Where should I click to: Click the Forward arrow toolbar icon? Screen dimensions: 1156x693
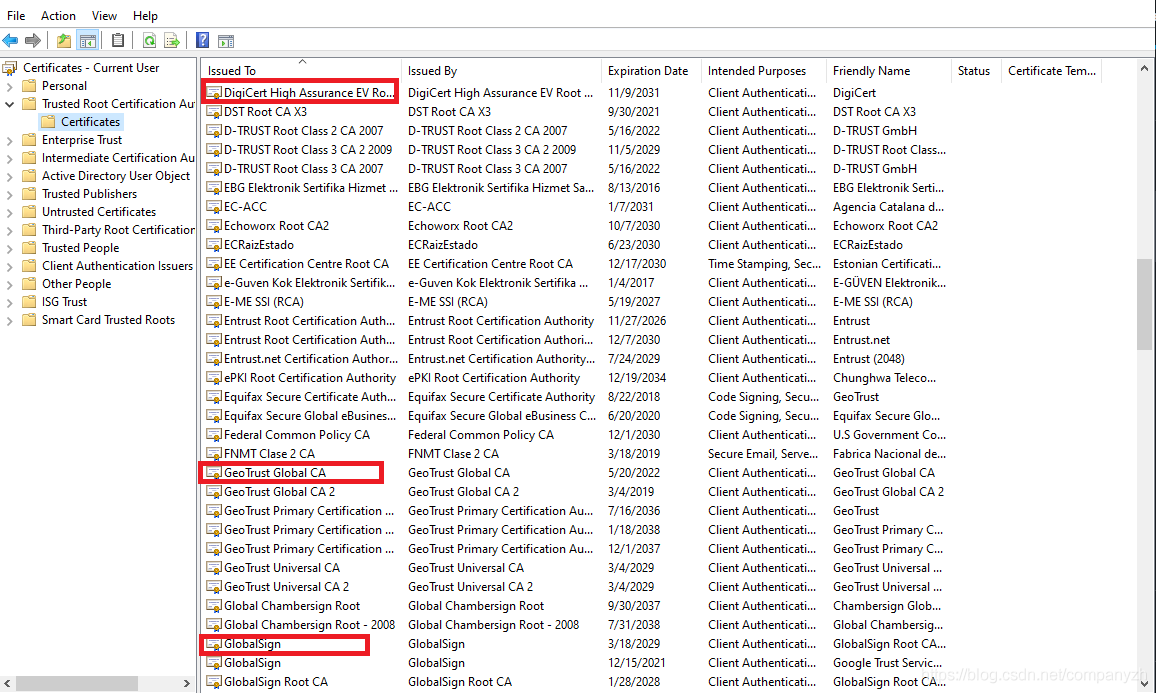[x=33, y=41]
